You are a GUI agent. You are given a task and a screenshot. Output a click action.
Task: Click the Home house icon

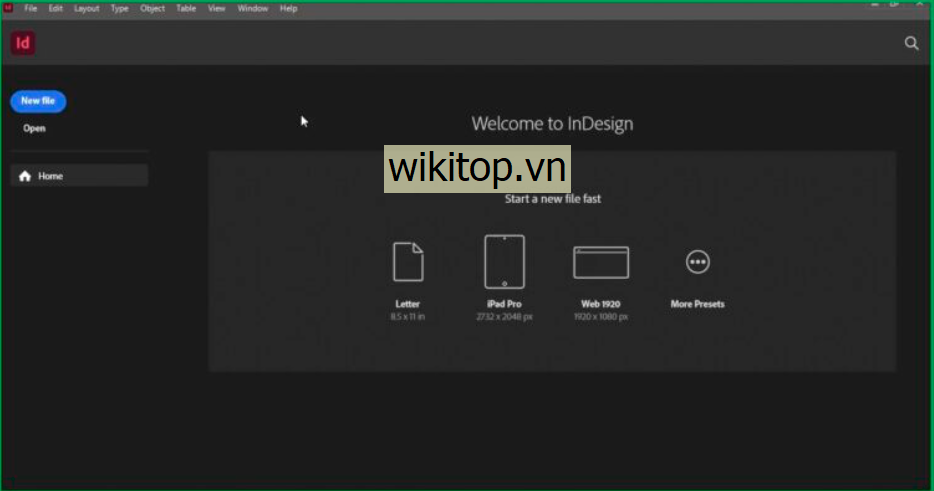point(25,176)
